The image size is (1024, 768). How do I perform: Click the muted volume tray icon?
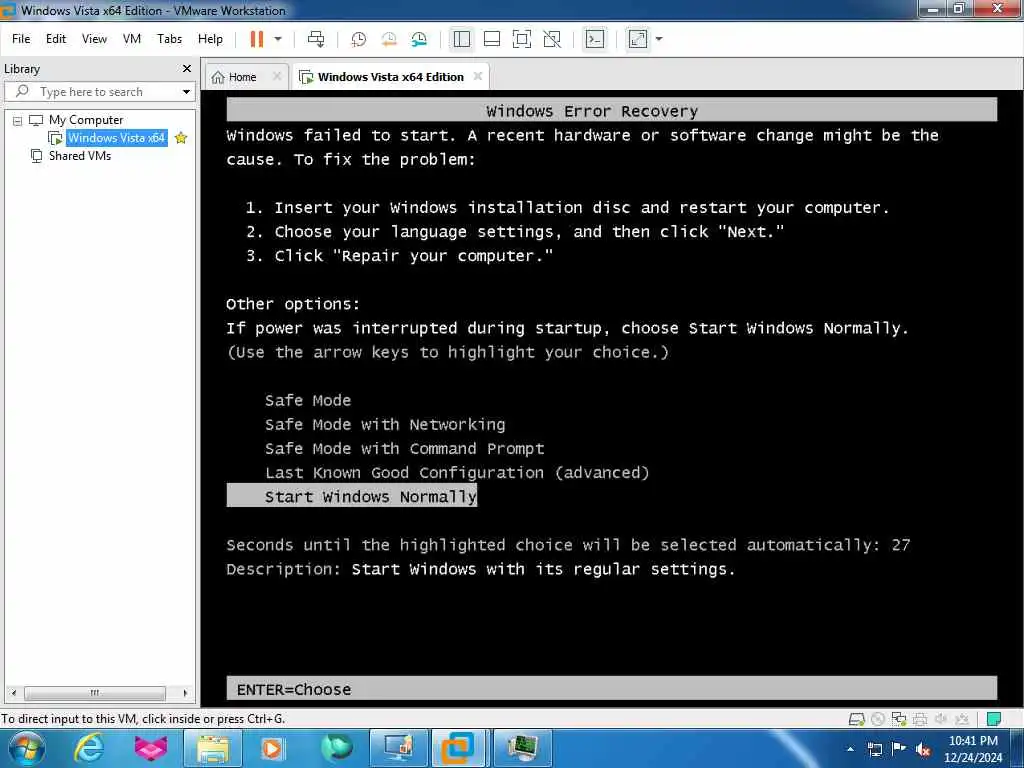tap(923, 749)
